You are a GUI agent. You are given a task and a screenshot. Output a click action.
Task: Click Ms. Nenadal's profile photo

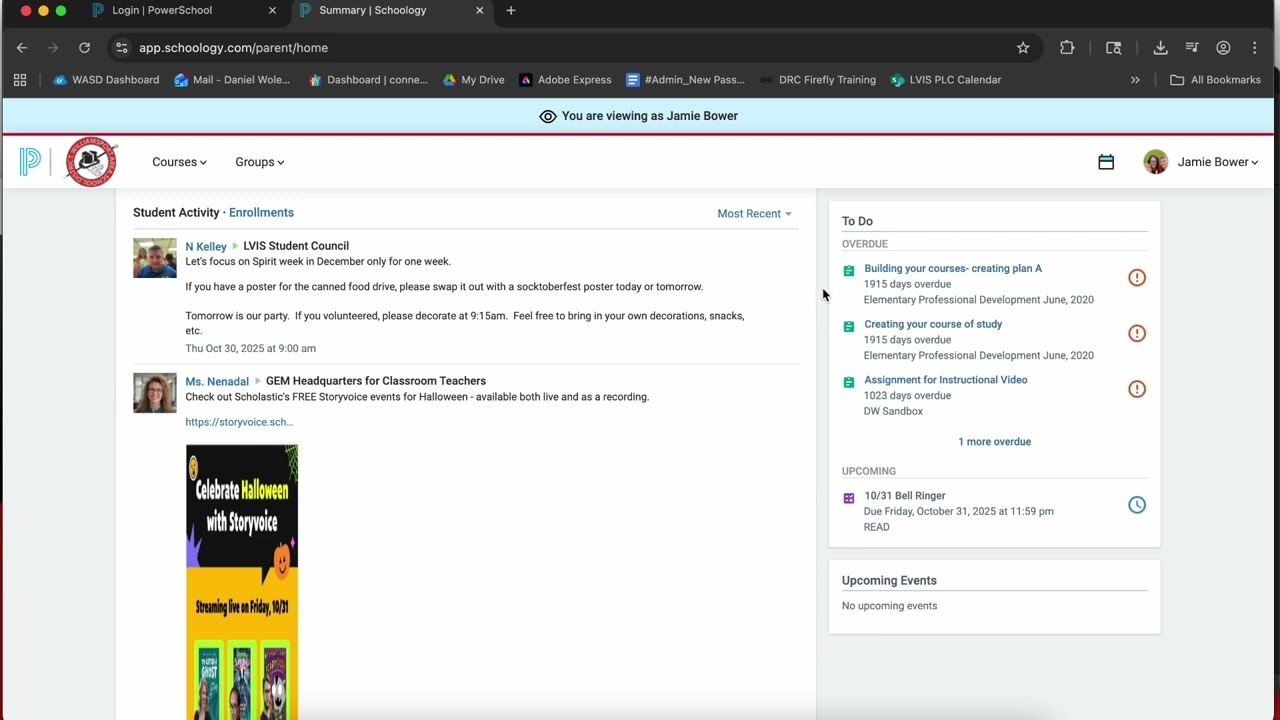pos(155,393)
